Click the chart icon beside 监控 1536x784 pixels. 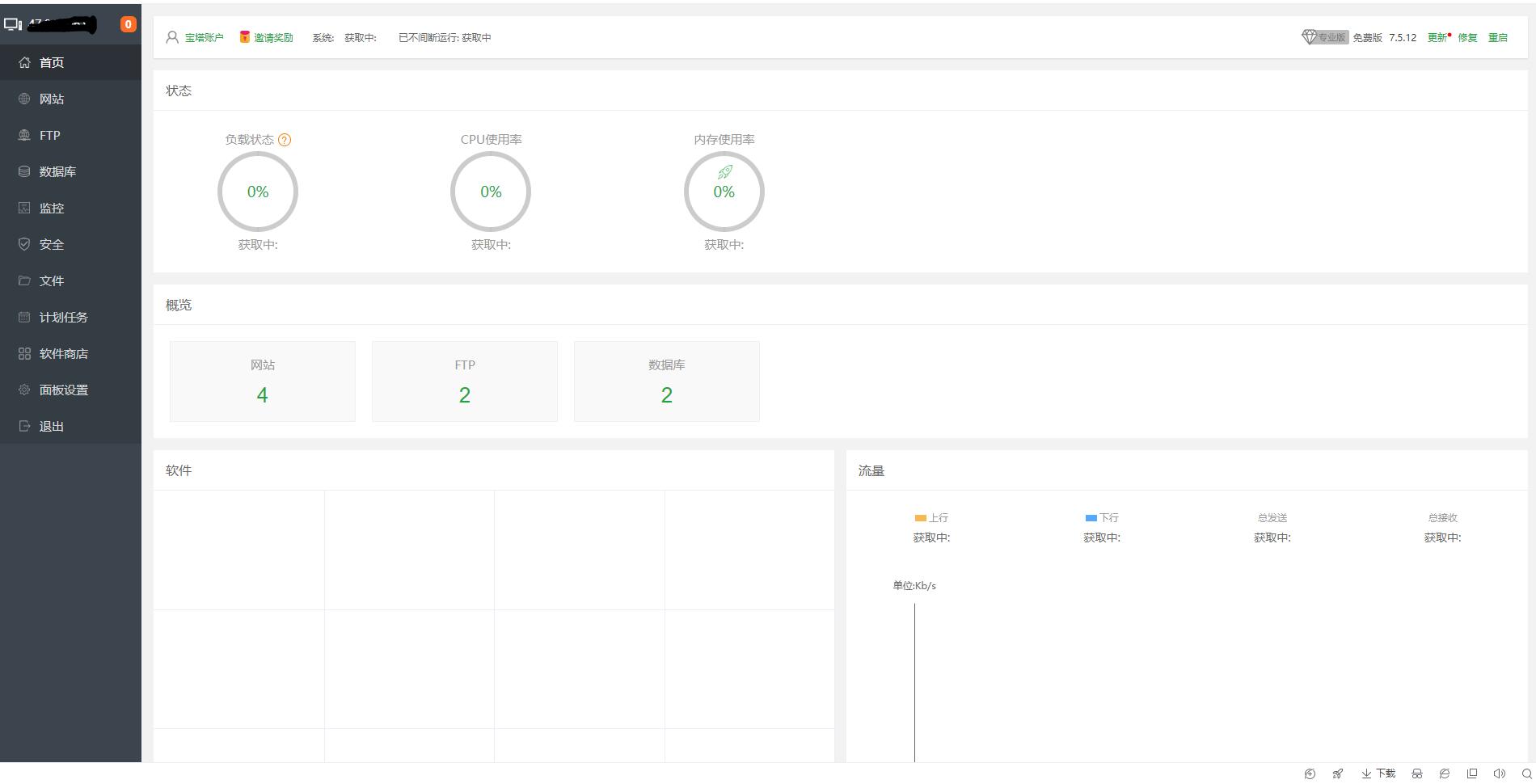pyautogui.click(x=24, y=208)
